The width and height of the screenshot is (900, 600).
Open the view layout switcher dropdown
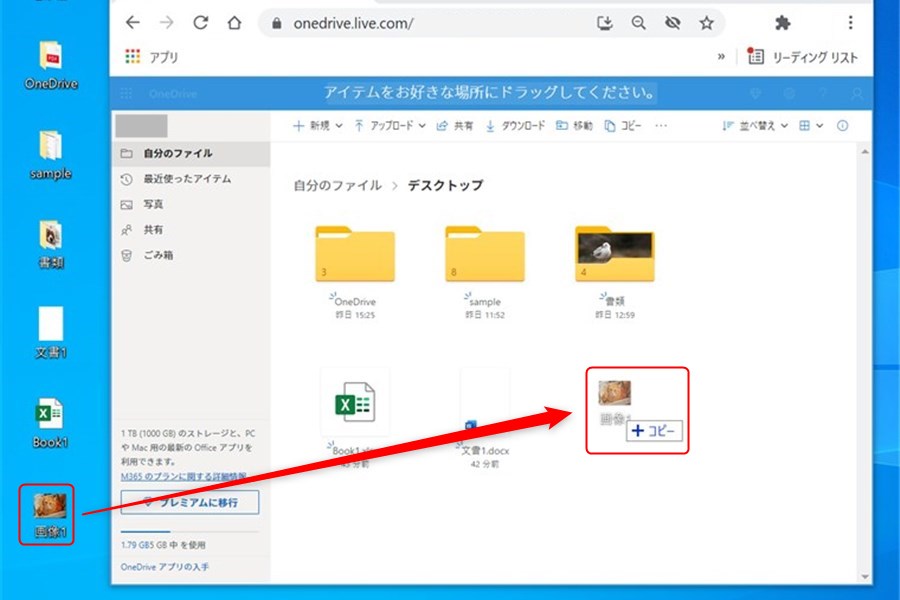811,126
